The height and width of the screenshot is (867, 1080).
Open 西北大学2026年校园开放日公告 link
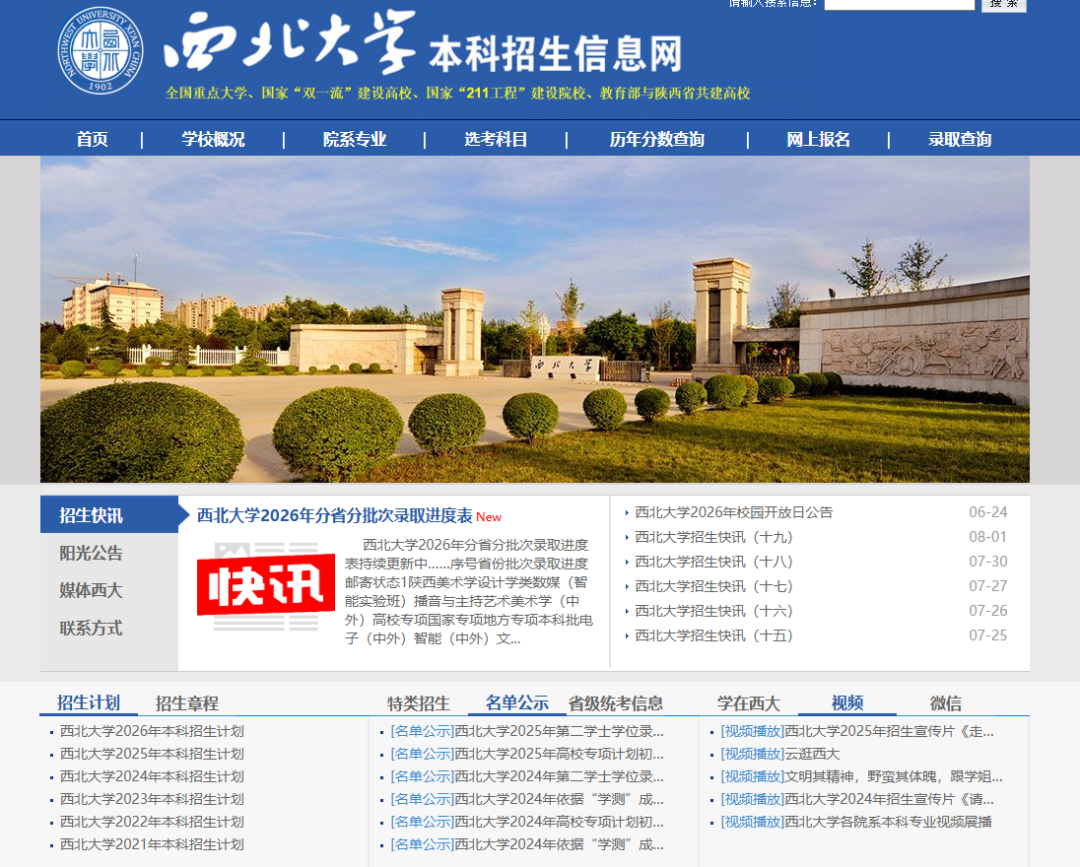point(734,512)
